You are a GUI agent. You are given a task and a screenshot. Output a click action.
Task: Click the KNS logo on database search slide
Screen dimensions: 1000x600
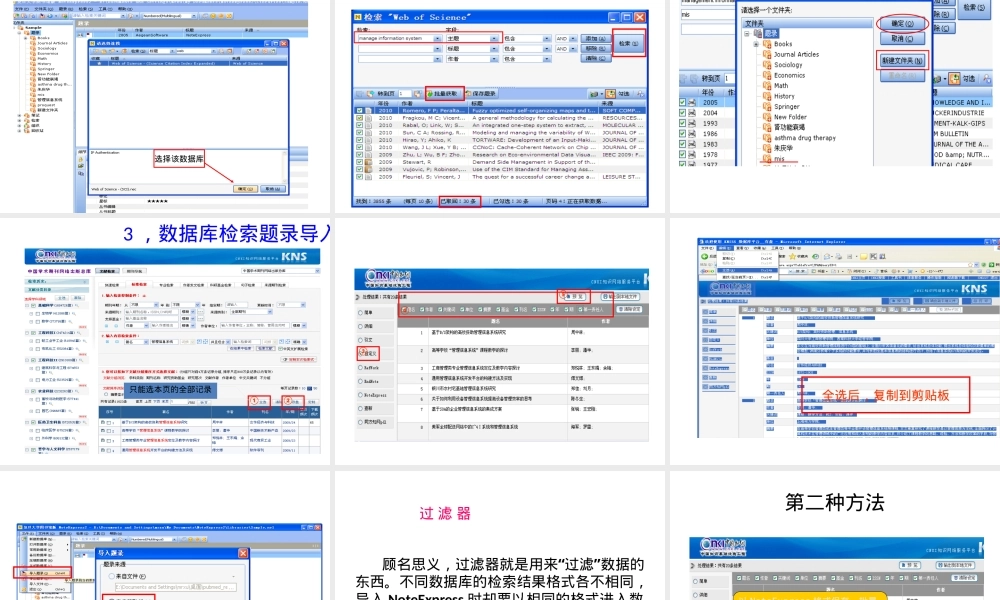click(294, 256)
